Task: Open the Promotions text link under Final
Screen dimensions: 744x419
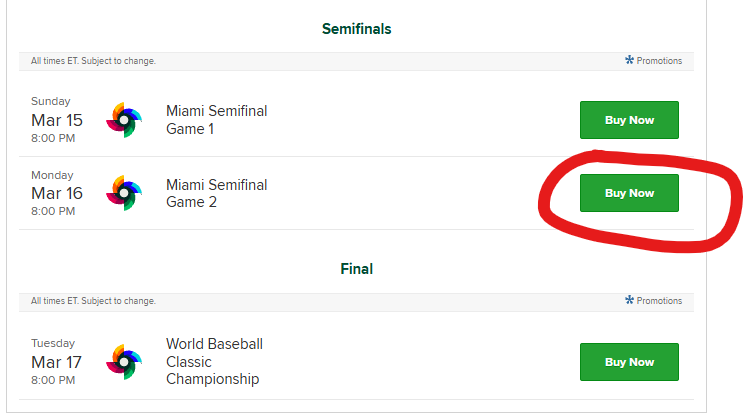Action: tap(659, 301)
